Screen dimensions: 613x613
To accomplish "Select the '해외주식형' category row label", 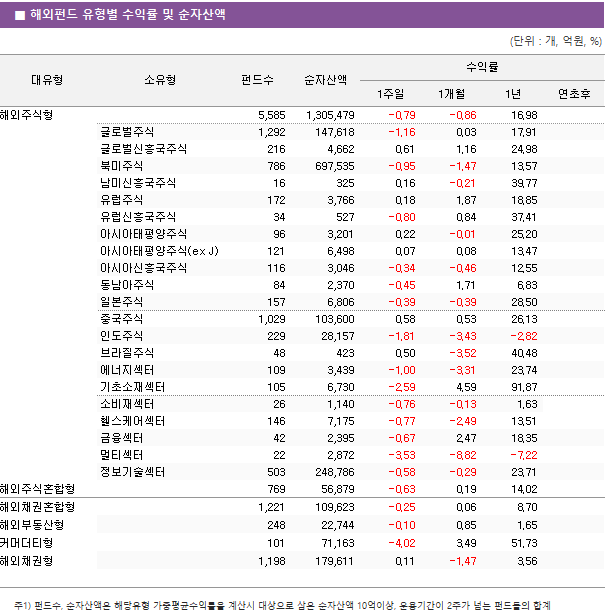I will click(26, 115).
